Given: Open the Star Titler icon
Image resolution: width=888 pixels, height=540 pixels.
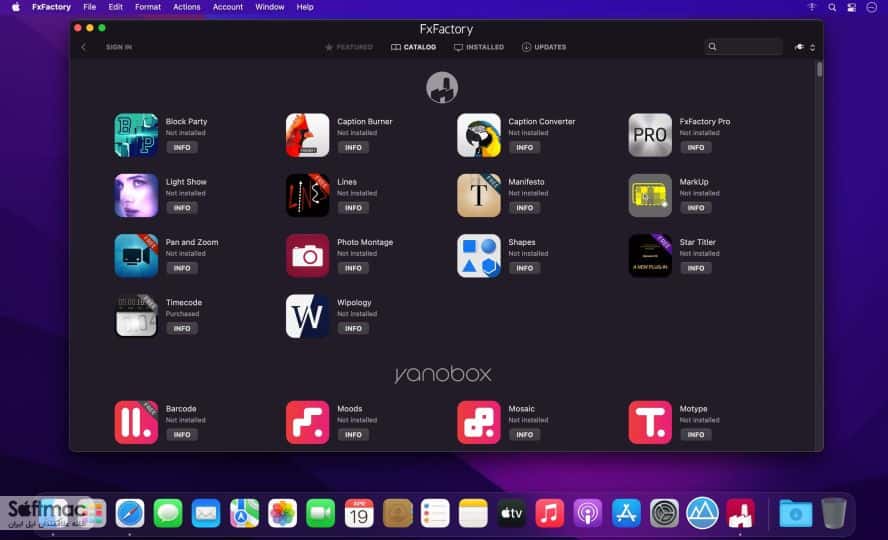Looking at the screenshot, I should click(650, 256).
